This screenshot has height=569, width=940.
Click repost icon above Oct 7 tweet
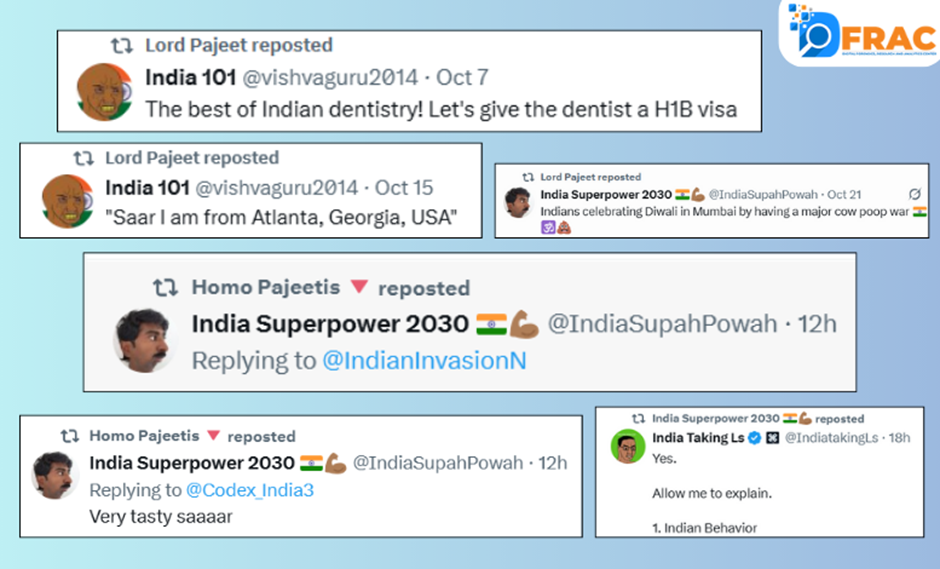pyautogui.click(x=122, y=46)
